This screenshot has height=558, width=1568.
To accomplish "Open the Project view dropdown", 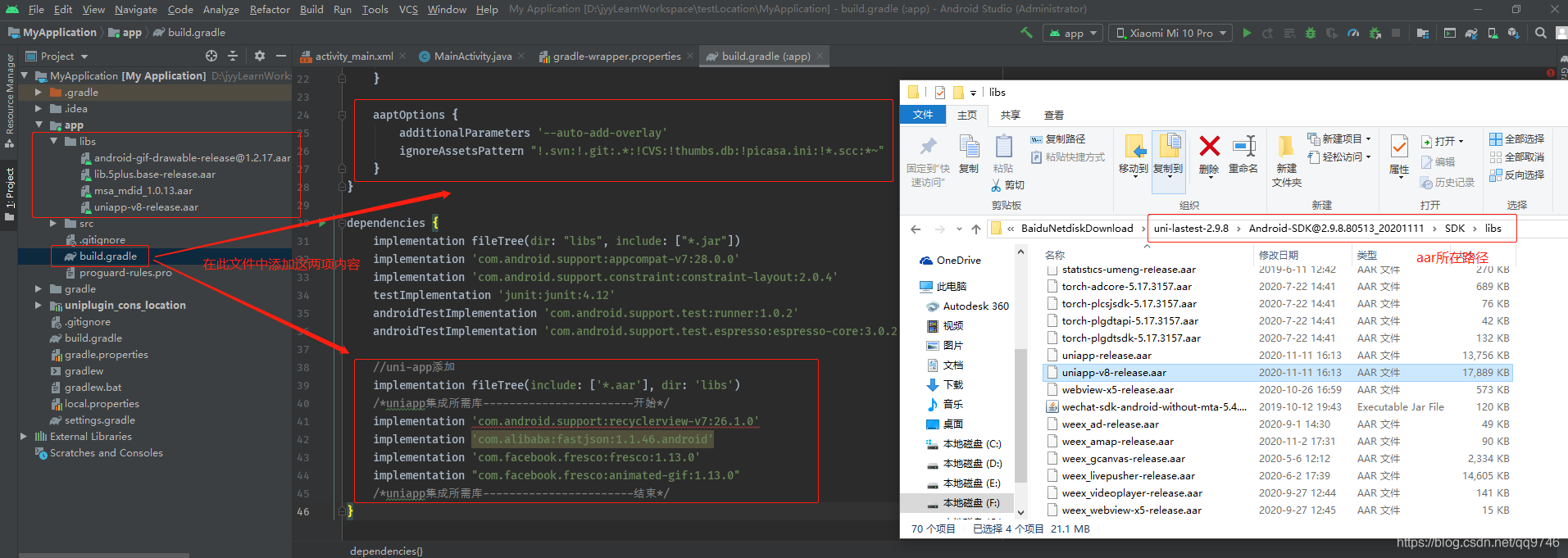I will [x=57, y=56].
